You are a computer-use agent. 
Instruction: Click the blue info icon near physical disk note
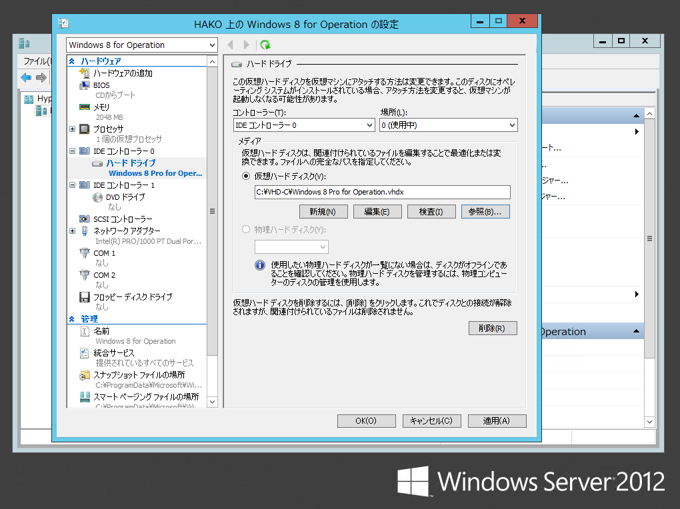coord(260,265)
